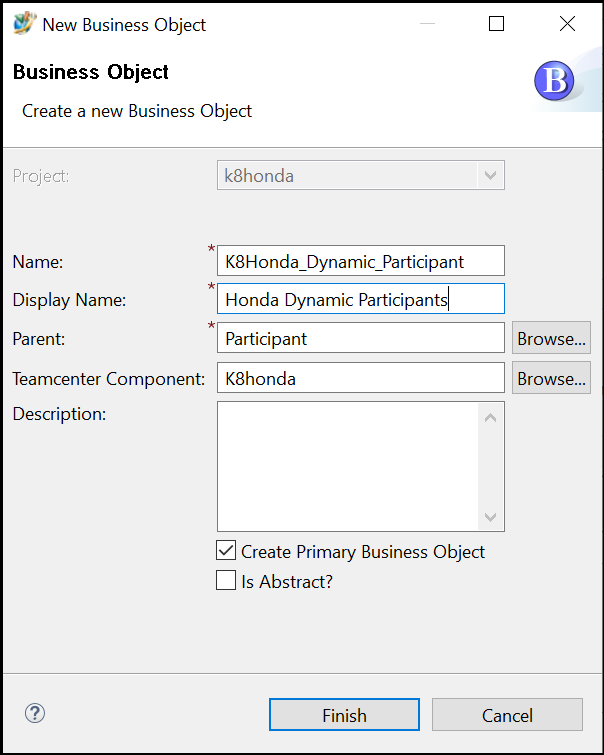Cancel the new Business Object wizard

(x=507, y=715)
